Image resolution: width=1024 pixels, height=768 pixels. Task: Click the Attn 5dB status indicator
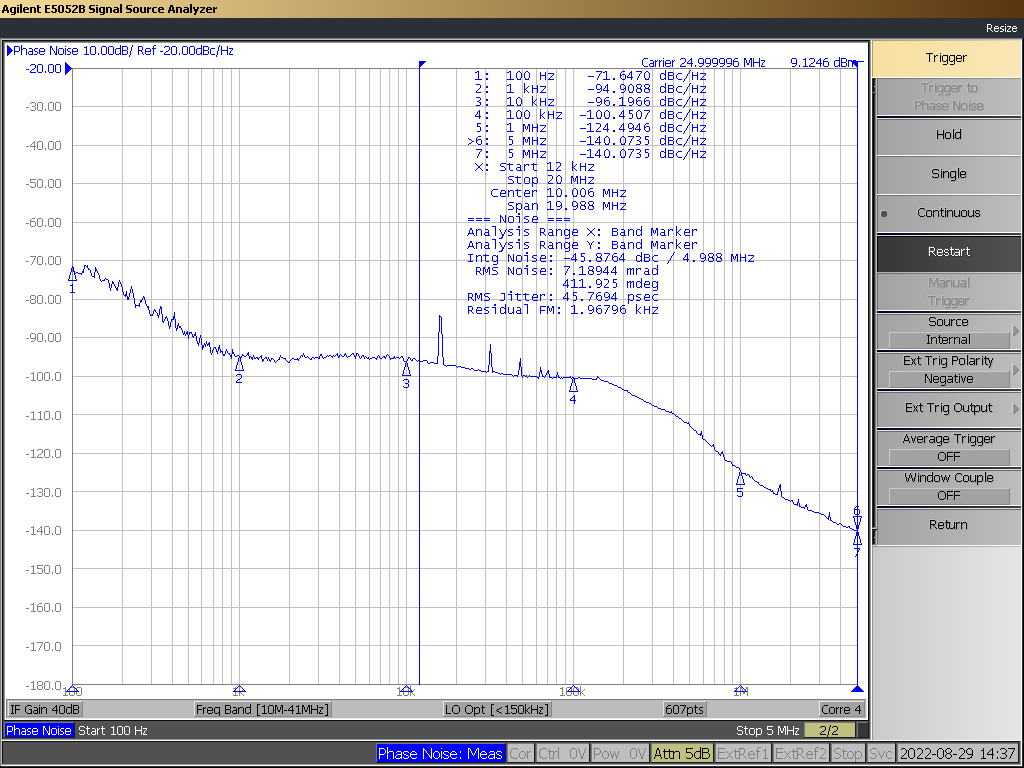point(681,754)
